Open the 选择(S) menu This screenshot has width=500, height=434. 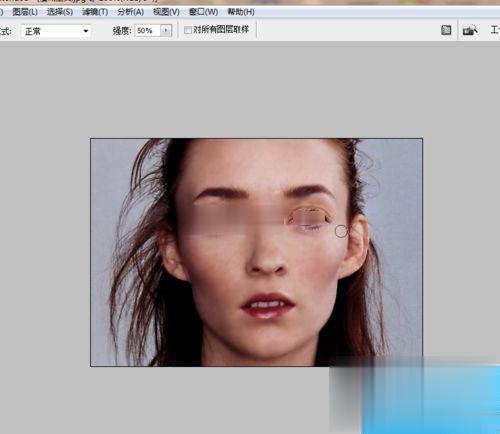click(60, 12)
